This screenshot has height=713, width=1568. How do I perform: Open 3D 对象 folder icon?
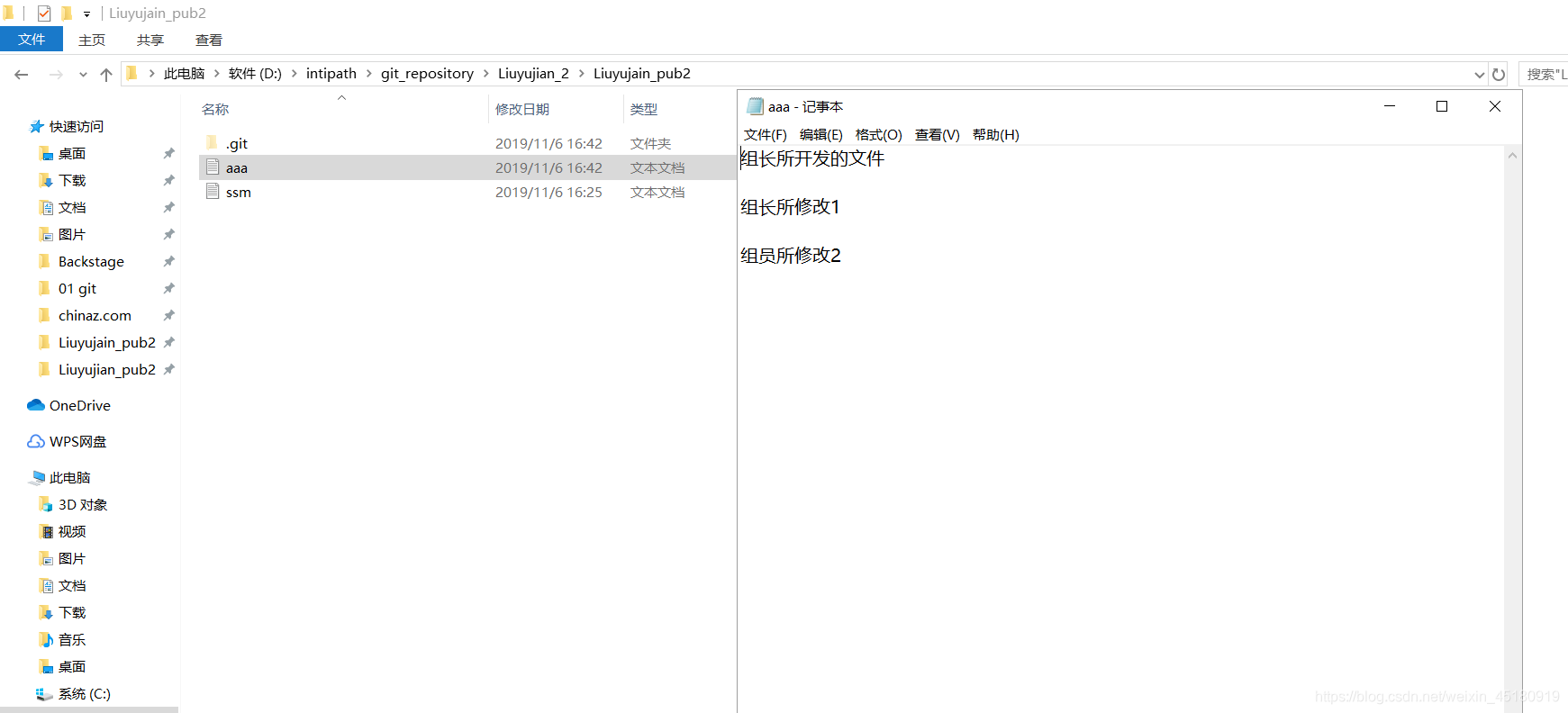point(46,504)
